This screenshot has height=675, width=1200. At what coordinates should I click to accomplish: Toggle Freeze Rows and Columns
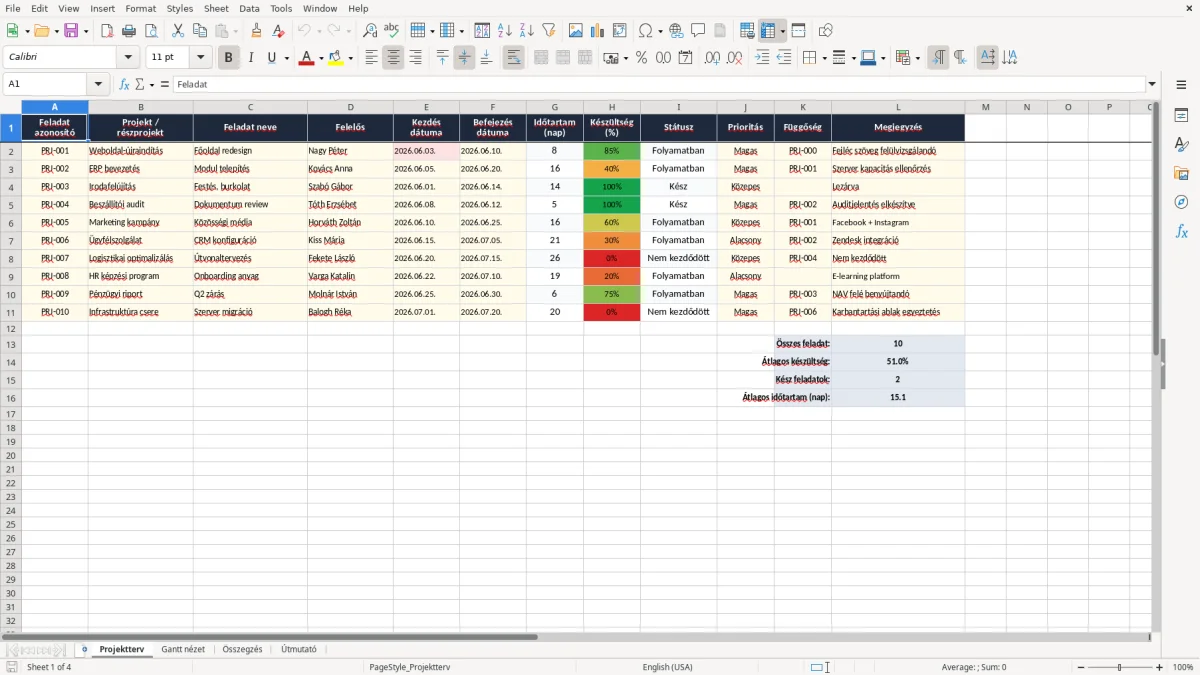pos(768,31)
